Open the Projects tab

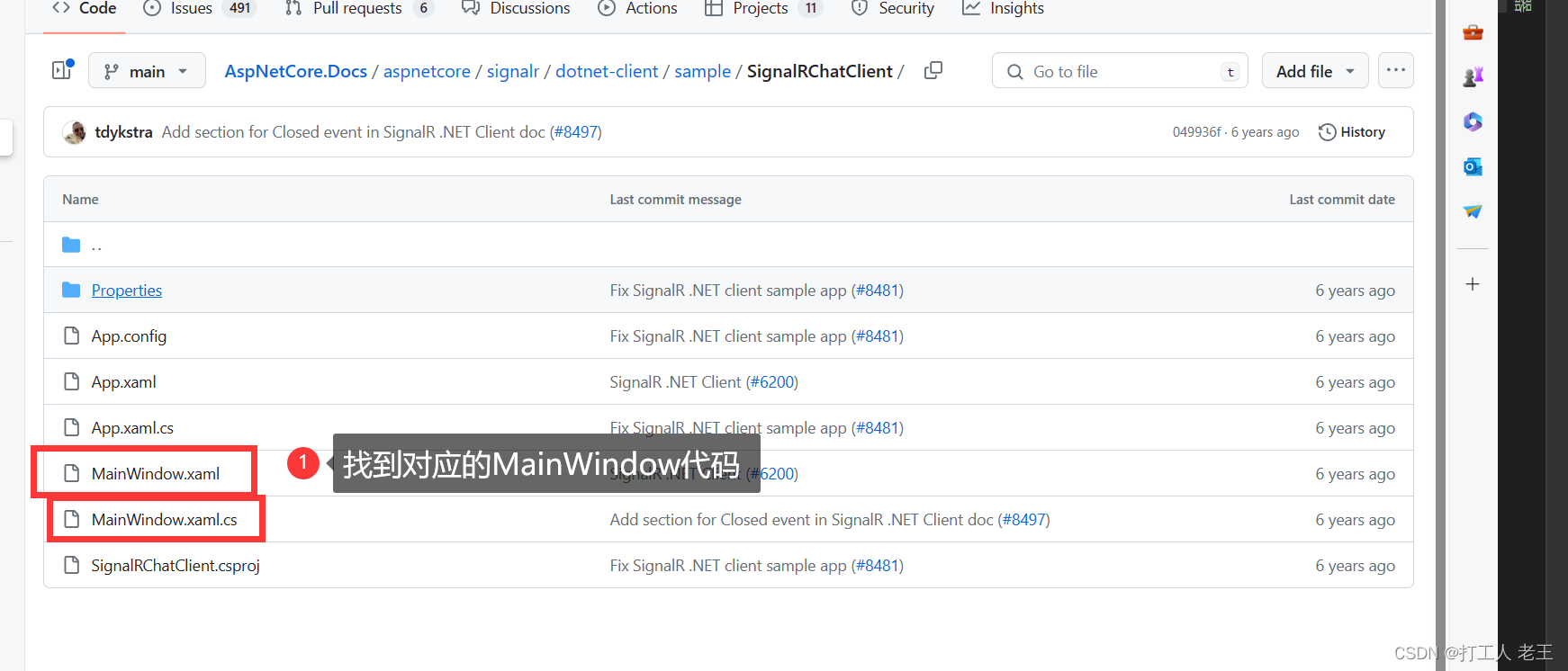(x=763, y=8)
